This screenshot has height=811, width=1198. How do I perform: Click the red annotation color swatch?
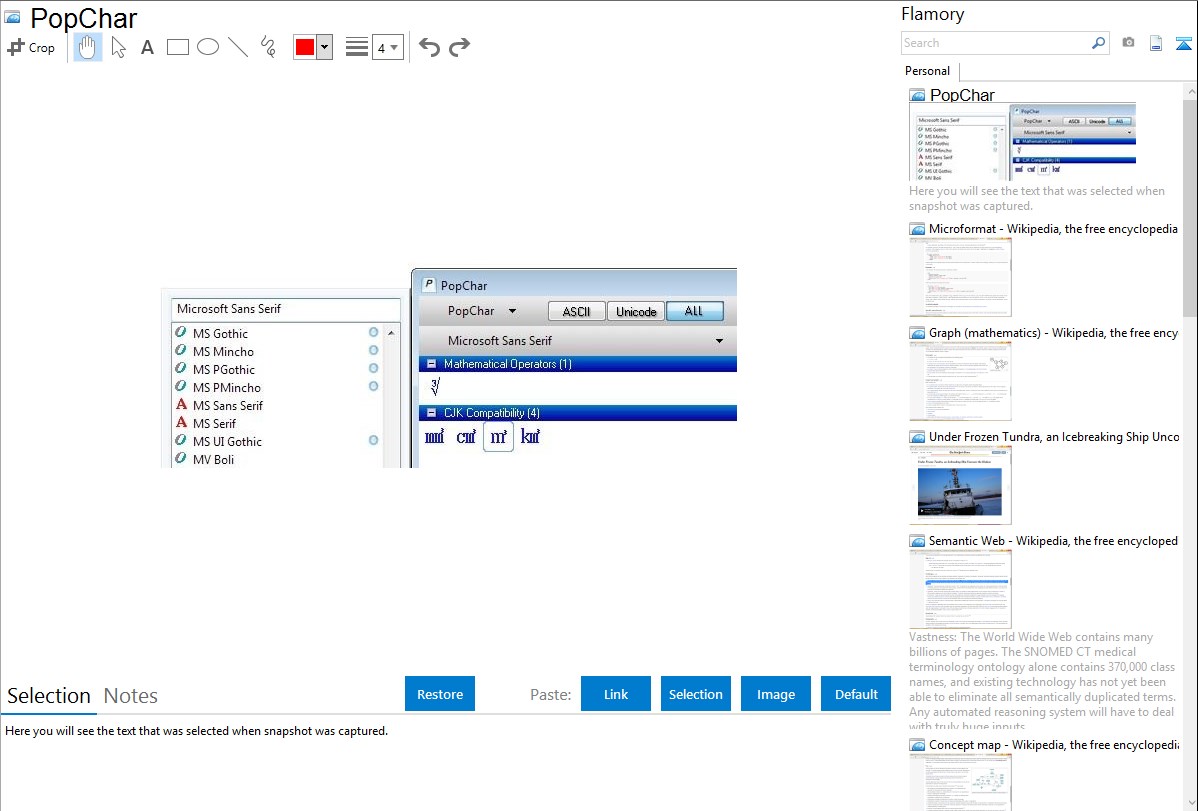click(x=305, y=47)
